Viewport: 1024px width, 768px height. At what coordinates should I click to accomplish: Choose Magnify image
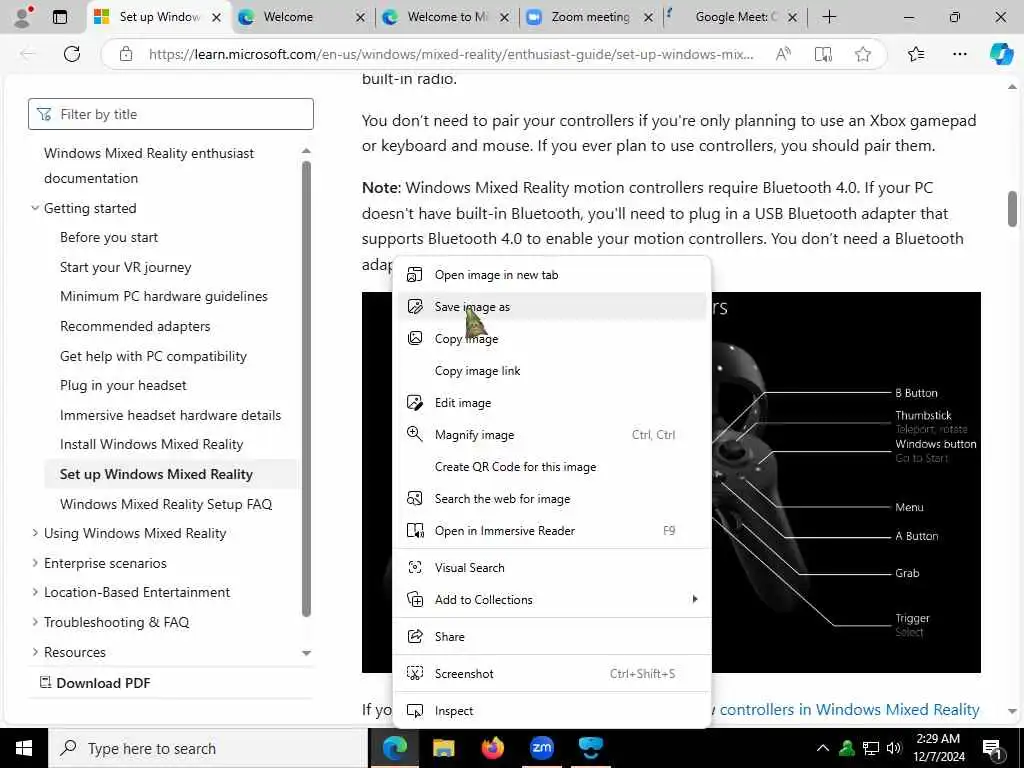tap(552, 435)
